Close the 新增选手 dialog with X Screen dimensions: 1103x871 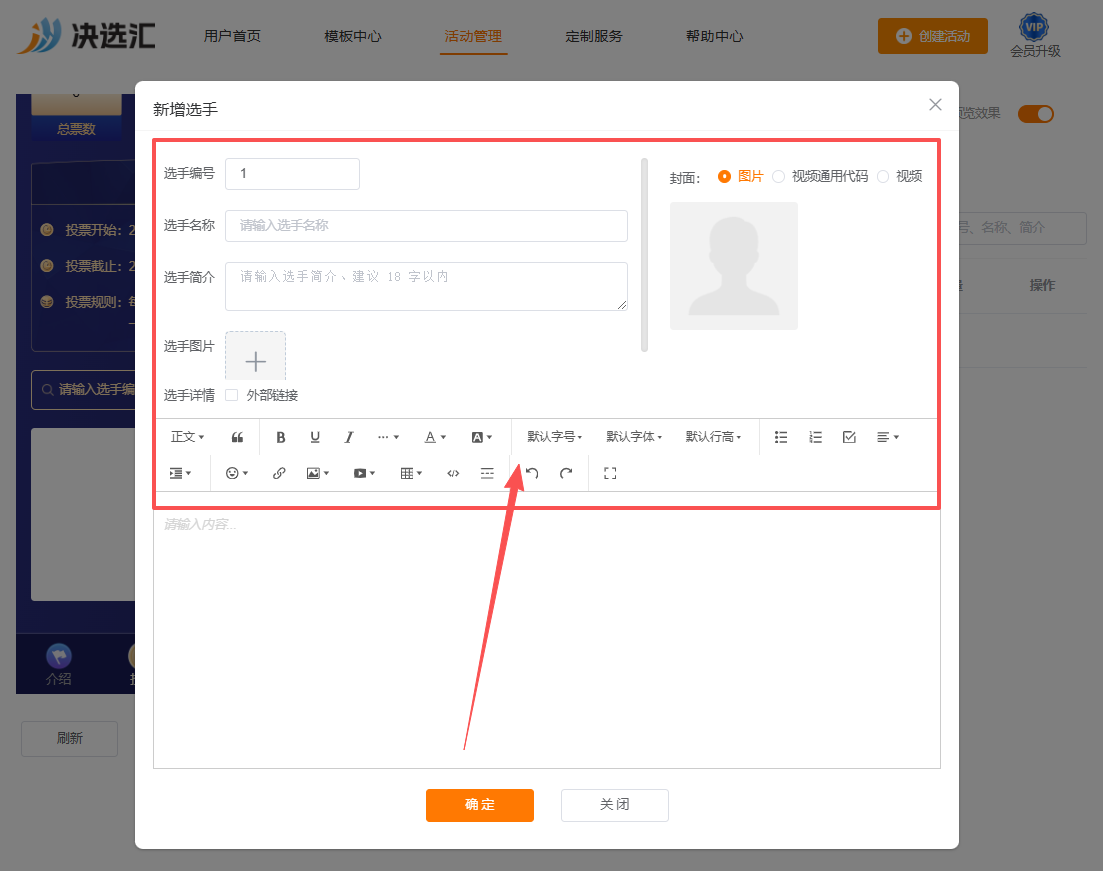pyautogui.click(x=935, y=105)
